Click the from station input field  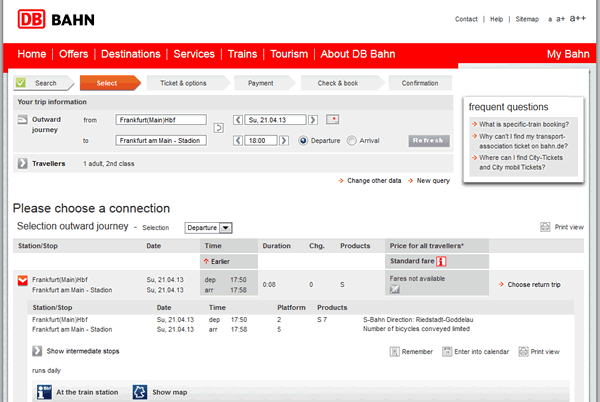coord(160,120)
